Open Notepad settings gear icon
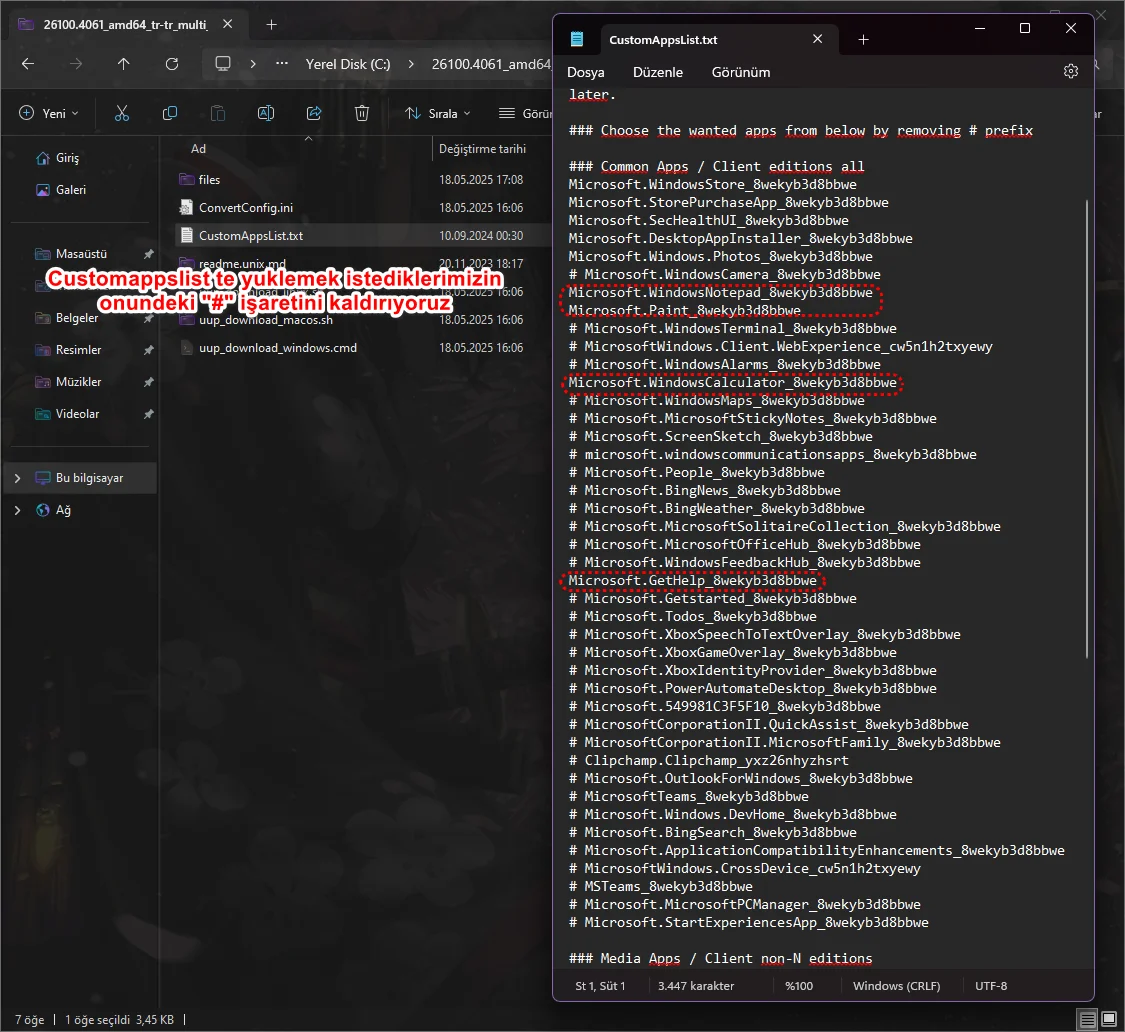1125x1032 pixels. [1070, 71]
